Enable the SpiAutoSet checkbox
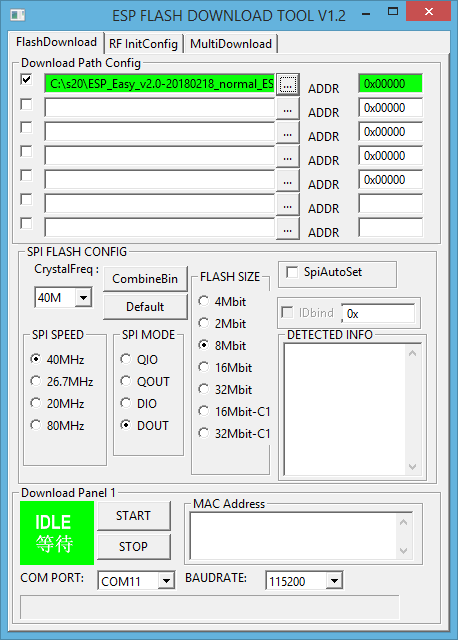 tap(292, 272)
